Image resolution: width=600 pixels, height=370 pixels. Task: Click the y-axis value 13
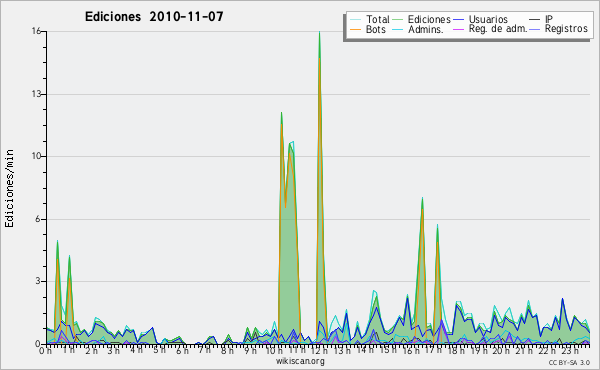[x=36, y=94]
